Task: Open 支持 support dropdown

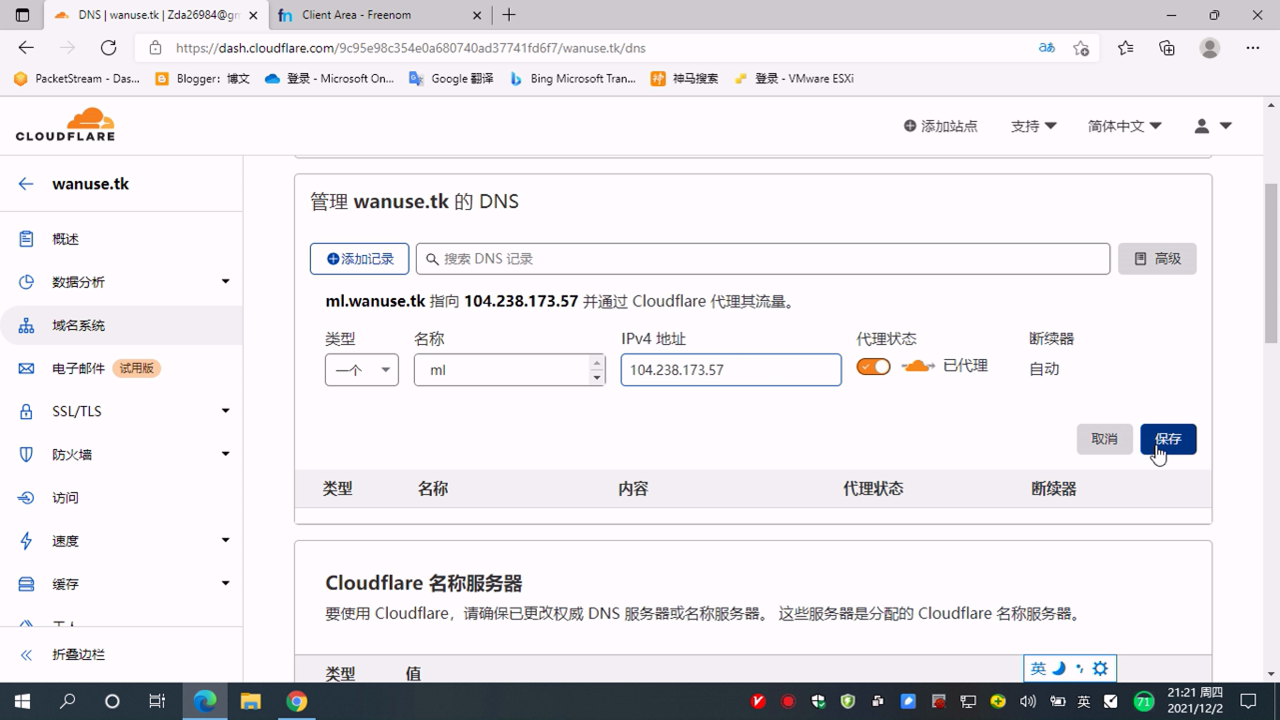Action: (1034, 126)
